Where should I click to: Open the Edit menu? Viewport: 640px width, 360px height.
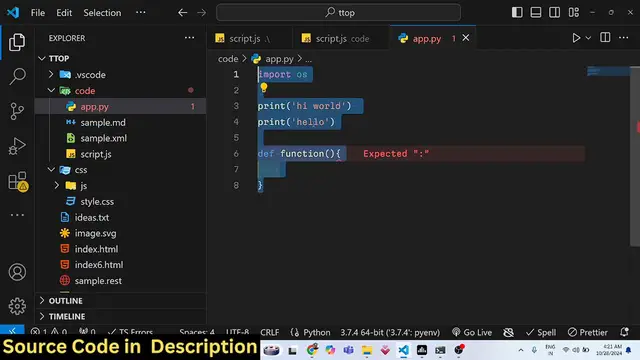(x=64, y=13)
